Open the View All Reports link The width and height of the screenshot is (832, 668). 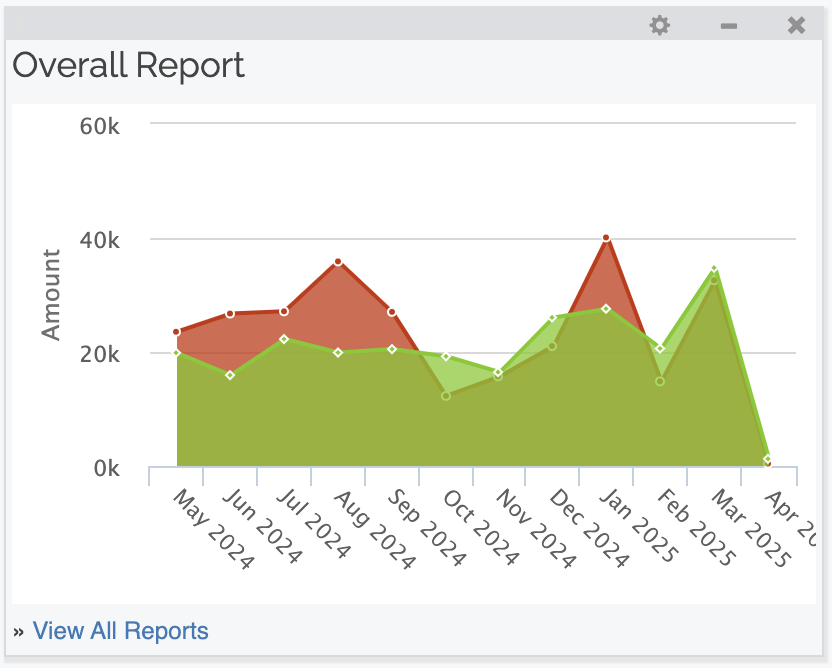(120, 631)
